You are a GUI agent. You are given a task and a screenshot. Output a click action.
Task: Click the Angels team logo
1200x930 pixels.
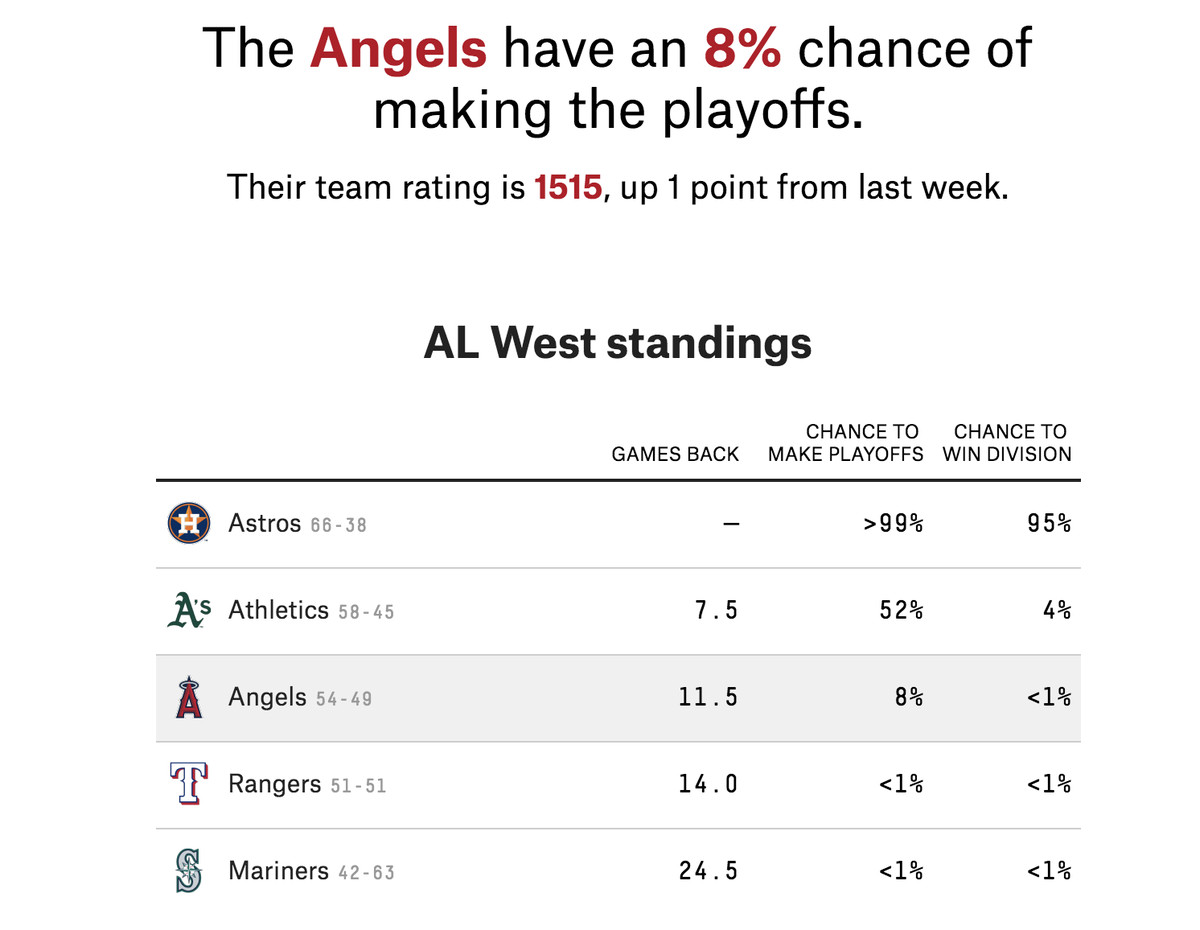point(188,697)
